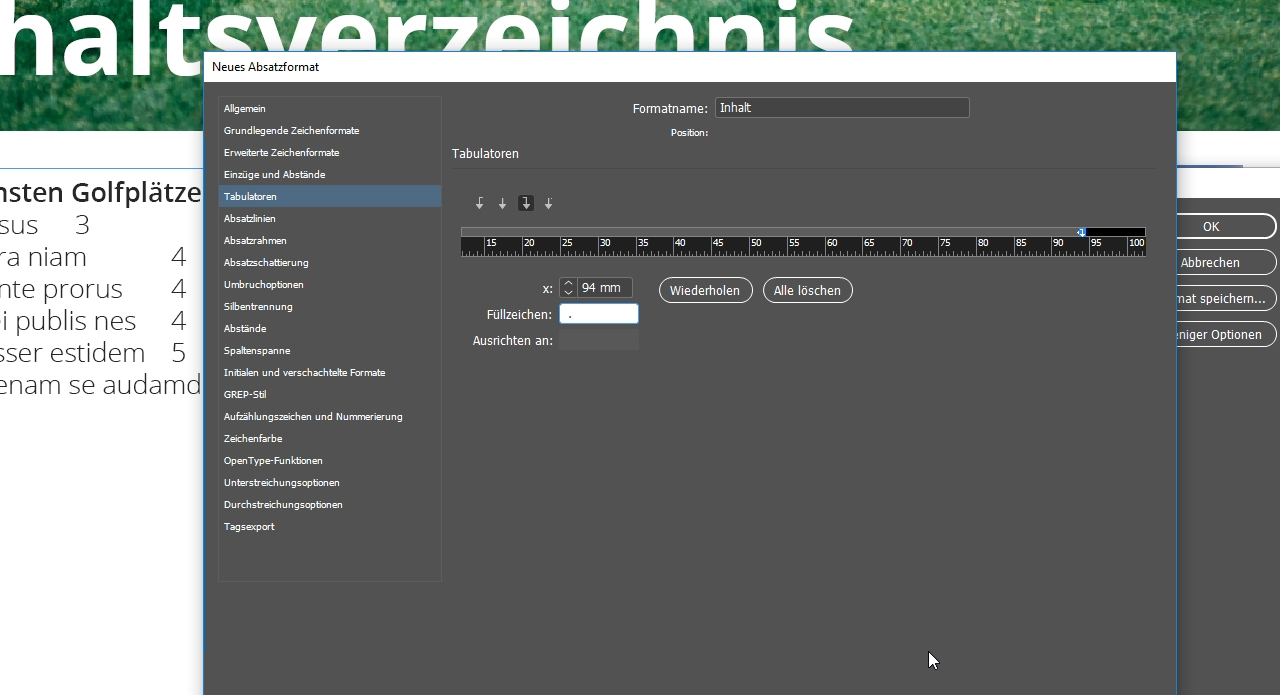Open the GREP-Stil category

[329, 394]
